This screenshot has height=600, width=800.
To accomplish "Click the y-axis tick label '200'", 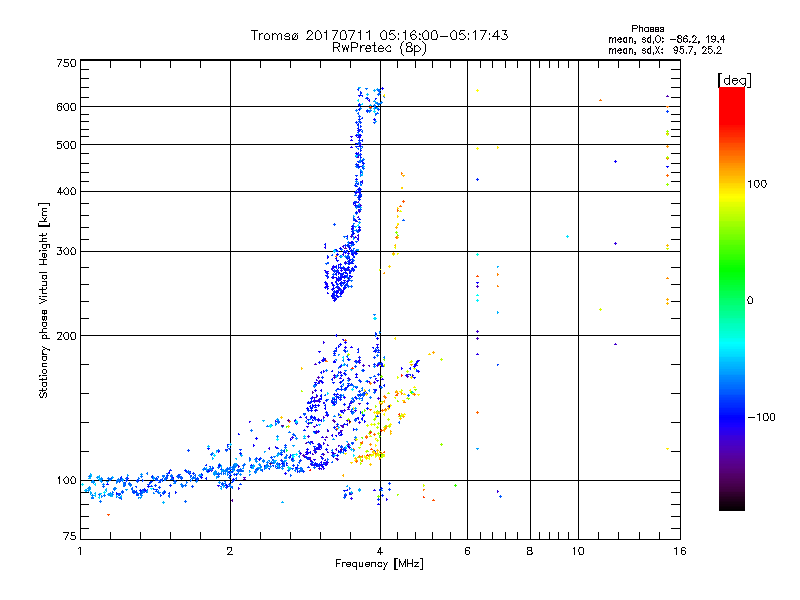I will click(x=66, y=336).
